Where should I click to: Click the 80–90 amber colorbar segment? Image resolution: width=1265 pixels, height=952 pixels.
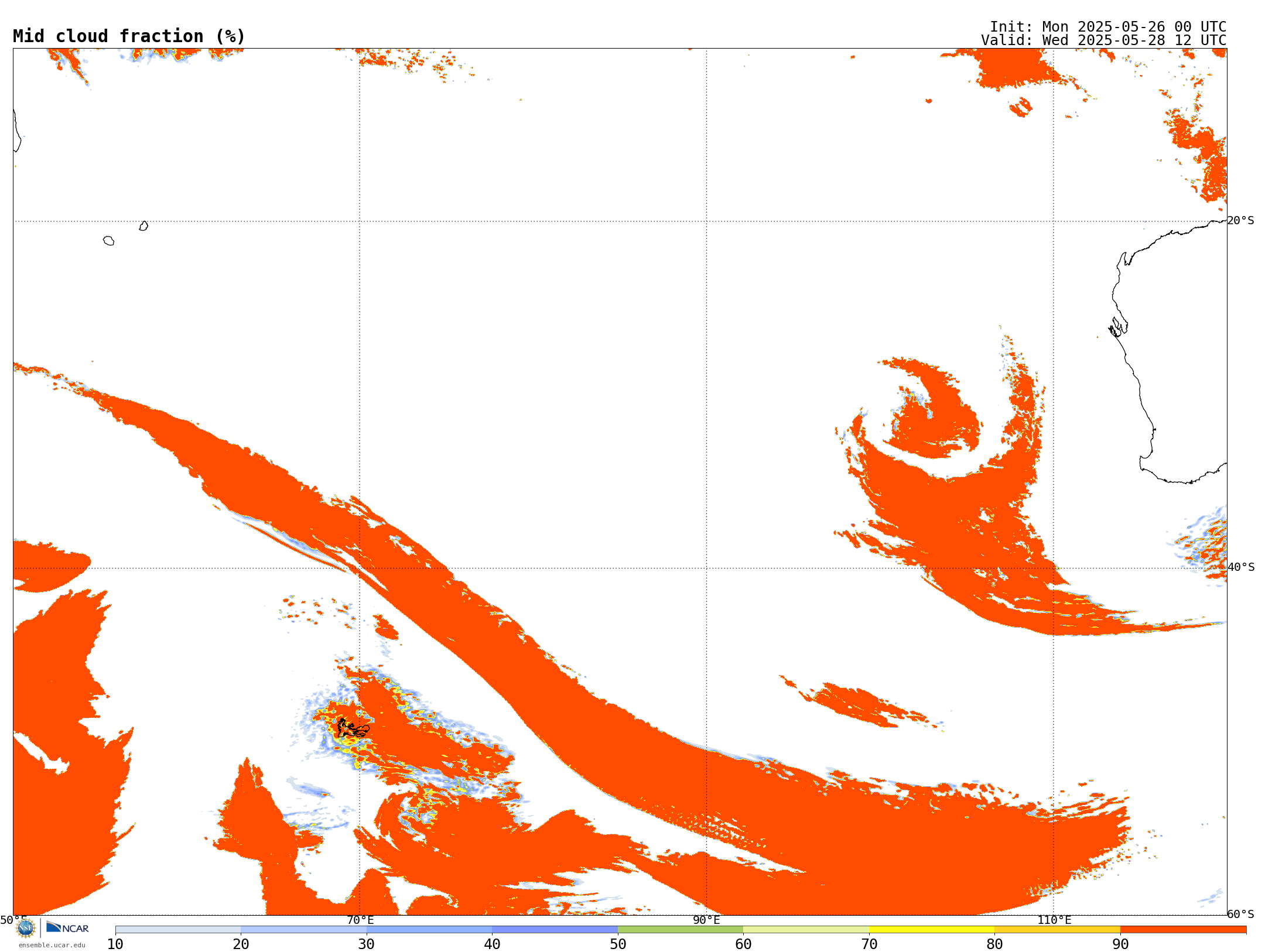tap(1057, 930)
